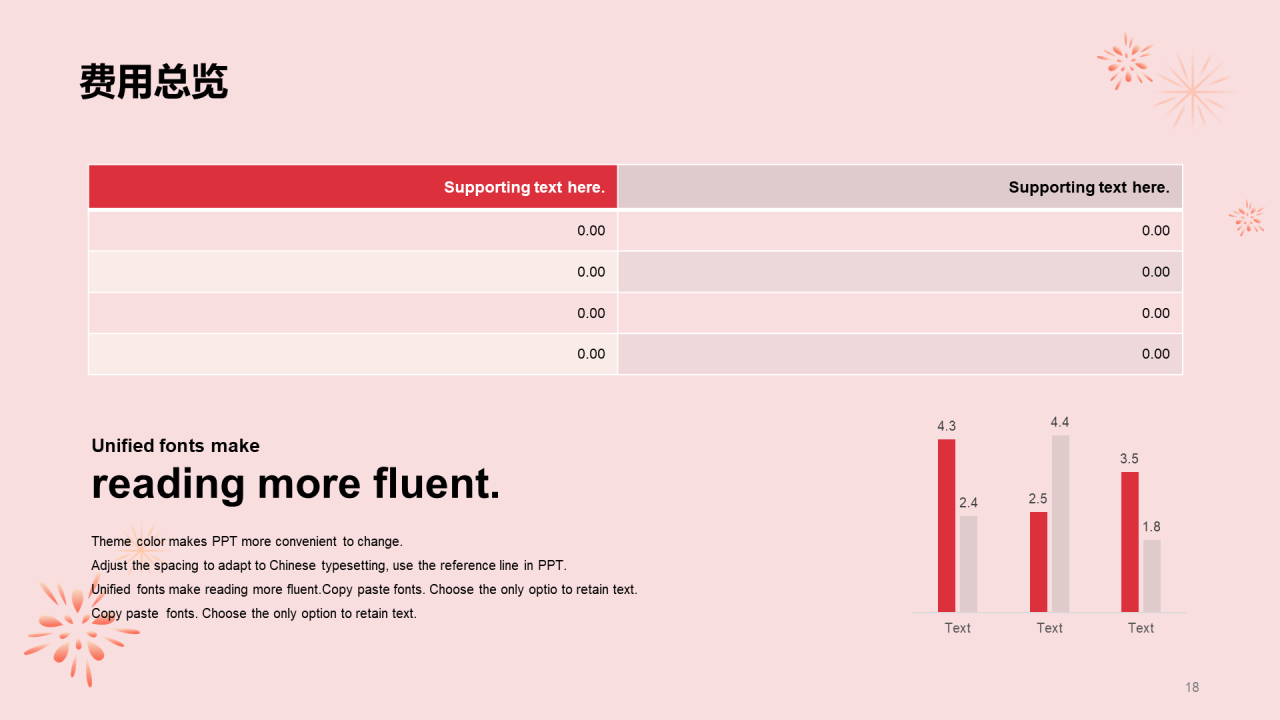This screenshot has height=720, width=1280.
Task: Select the last 0.00 cell in the right column
Action: 900,354
